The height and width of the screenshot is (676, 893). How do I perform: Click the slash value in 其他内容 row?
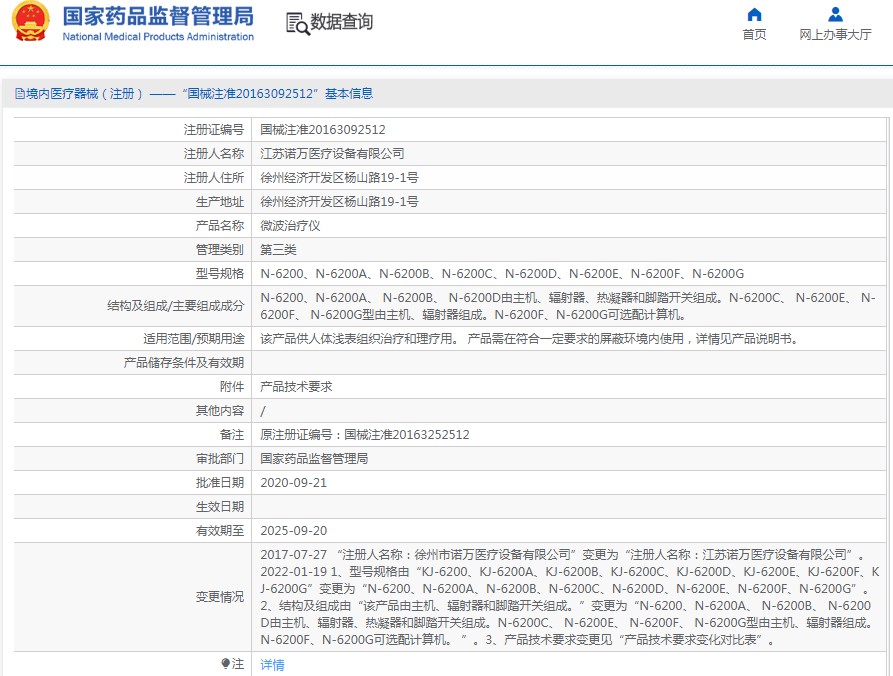coord(263,411)
